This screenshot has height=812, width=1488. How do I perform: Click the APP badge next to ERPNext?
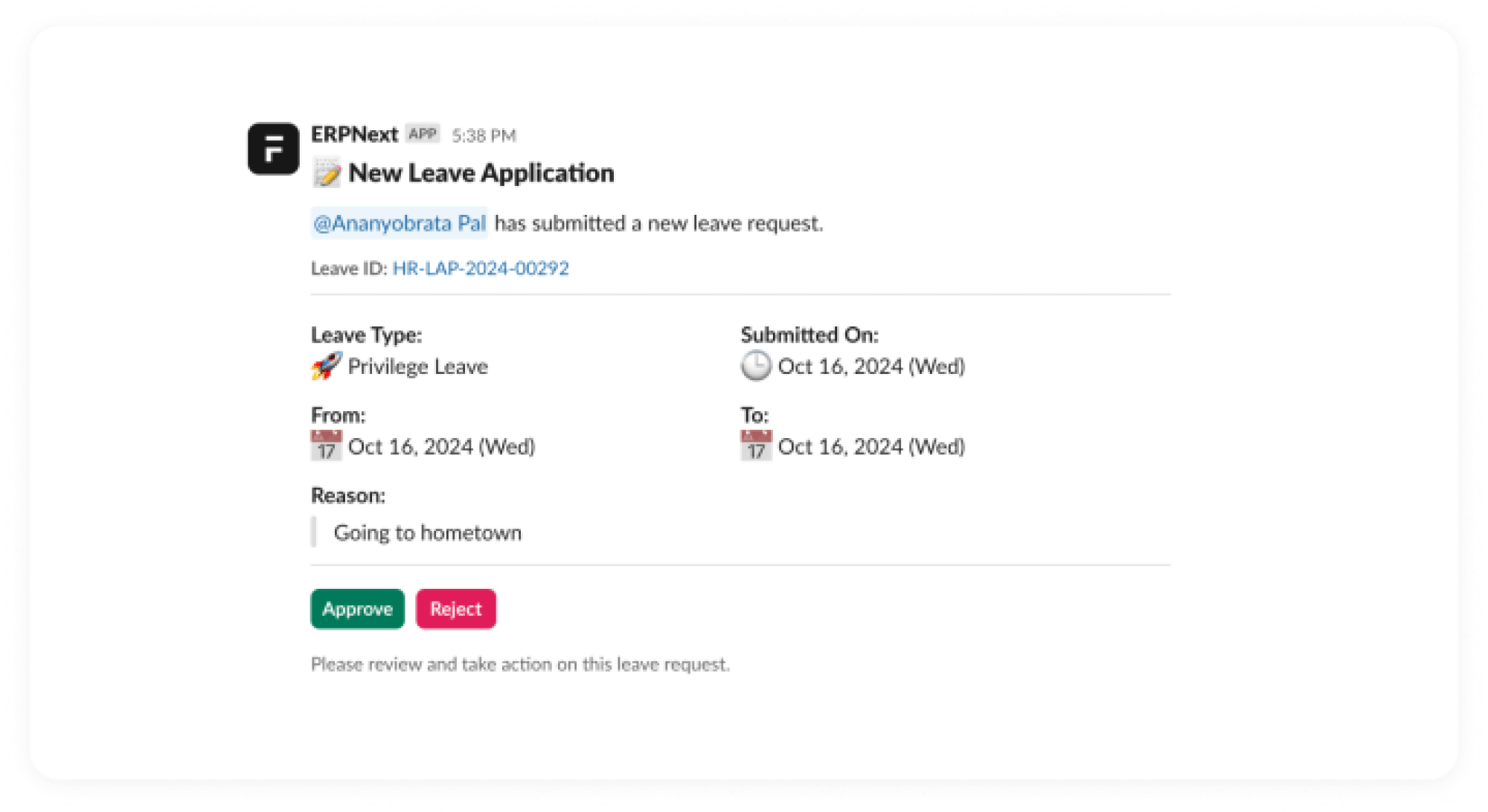coord(424,132)
